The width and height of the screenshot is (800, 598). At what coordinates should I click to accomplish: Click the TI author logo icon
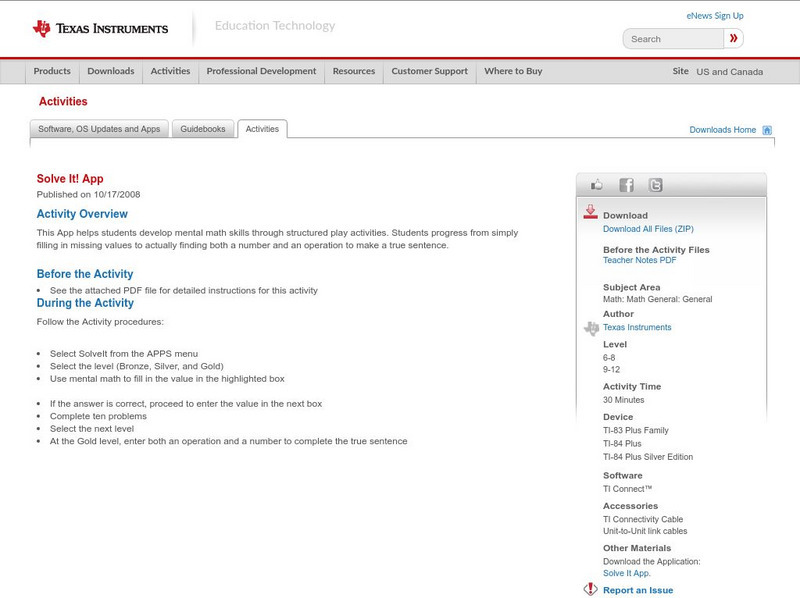point(591,328)
